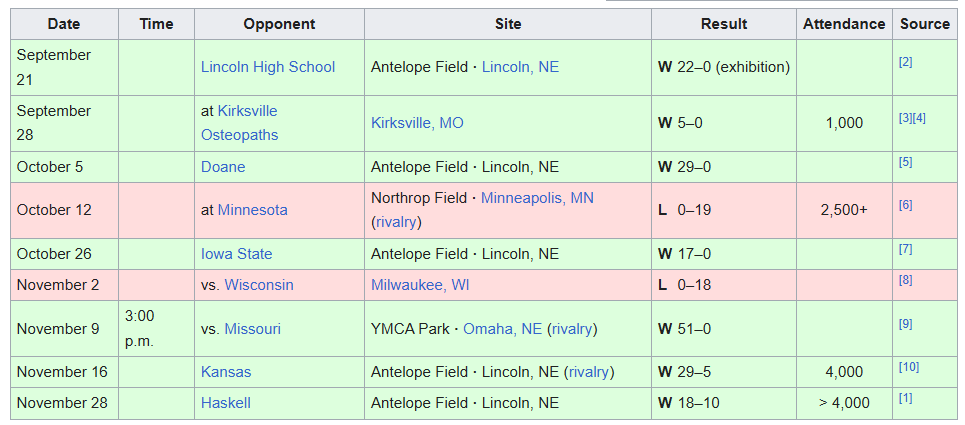The width and height of the screenshot is (965, 425).
Task: Follow the Omaha, NE site link
Action: click(502, 329)
